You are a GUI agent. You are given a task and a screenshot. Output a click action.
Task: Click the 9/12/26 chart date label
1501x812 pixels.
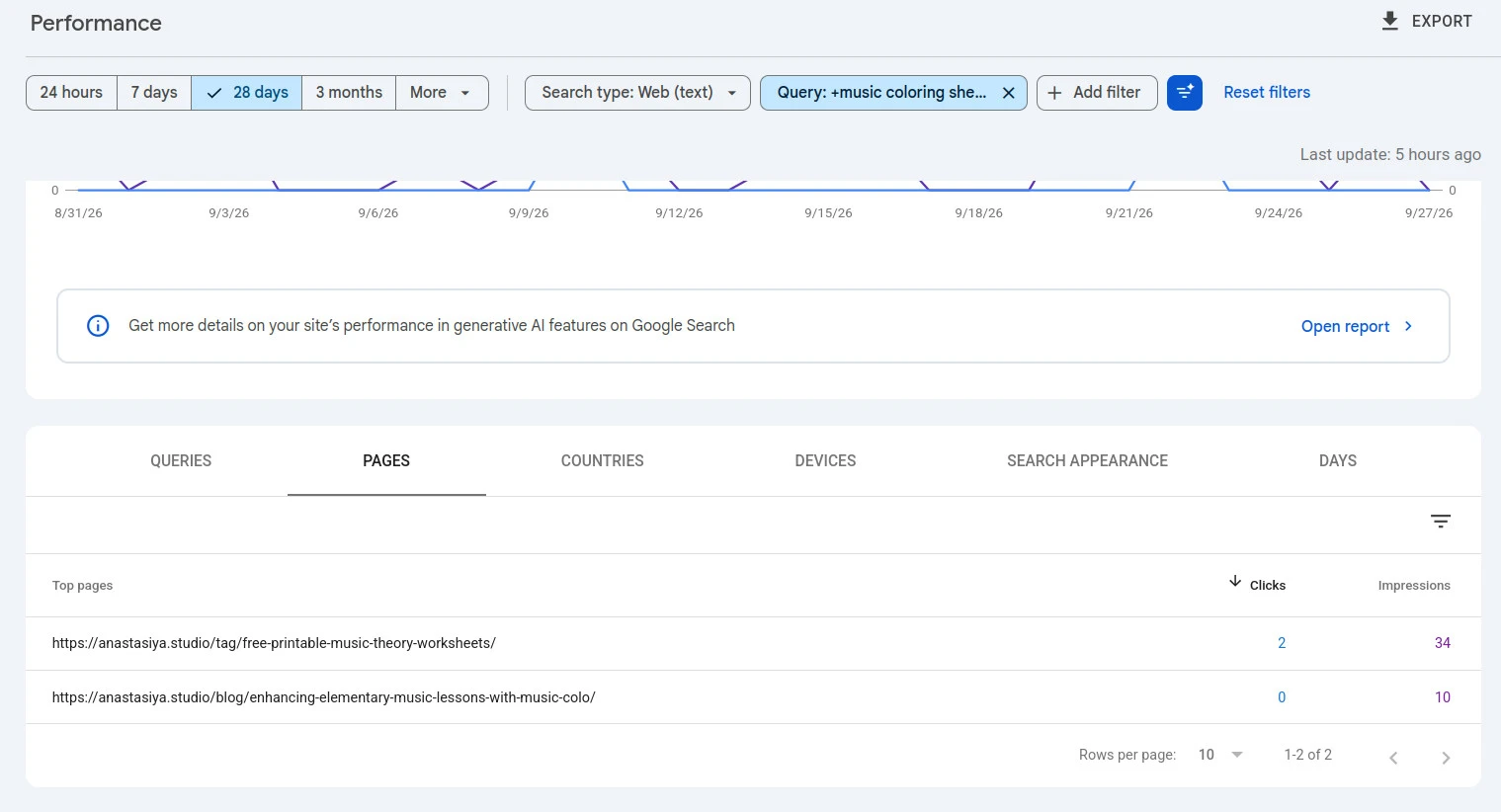pyautogui.click(x=679, y=213)
